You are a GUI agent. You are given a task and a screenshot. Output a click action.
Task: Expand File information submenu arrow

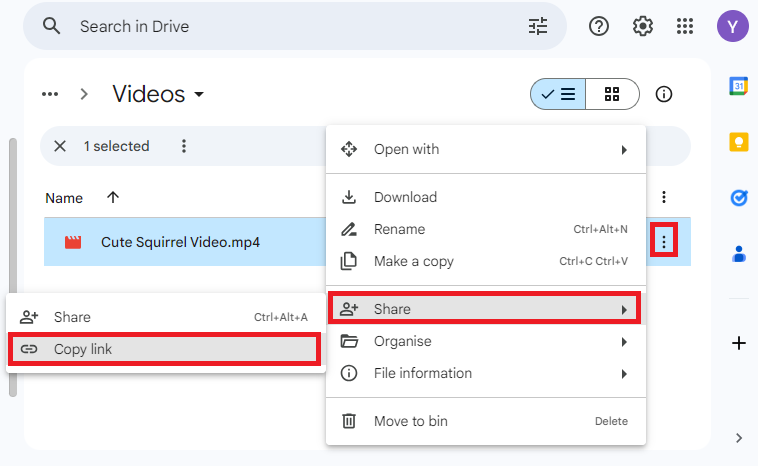(624, 374)
